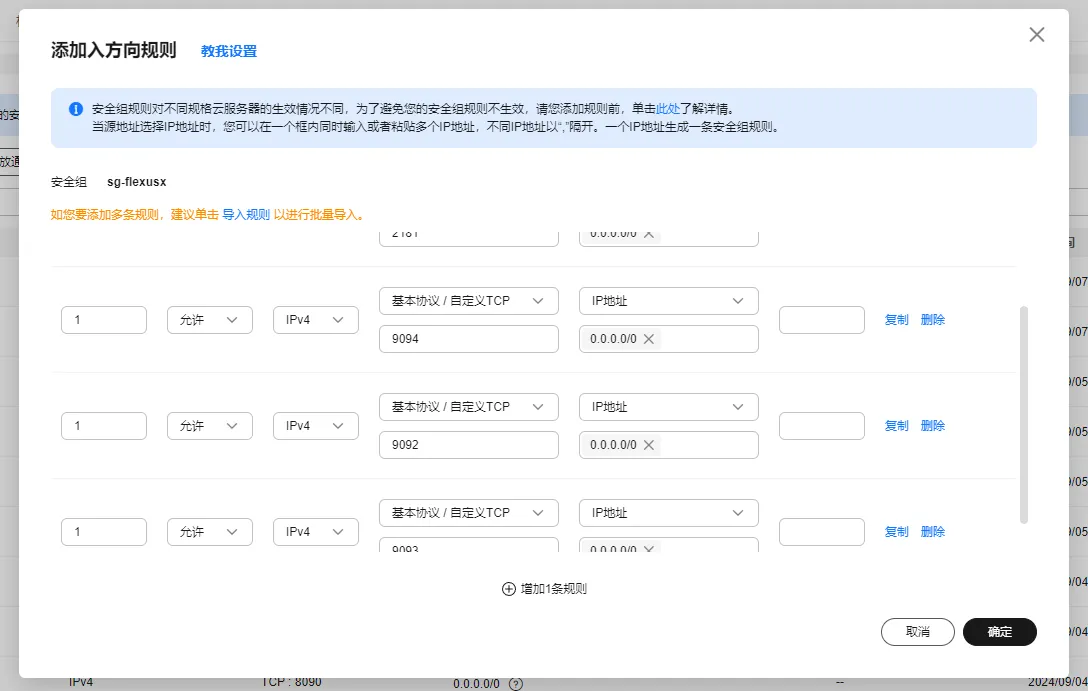Open 允许 policy dropdown in port 9094 row

210,320
